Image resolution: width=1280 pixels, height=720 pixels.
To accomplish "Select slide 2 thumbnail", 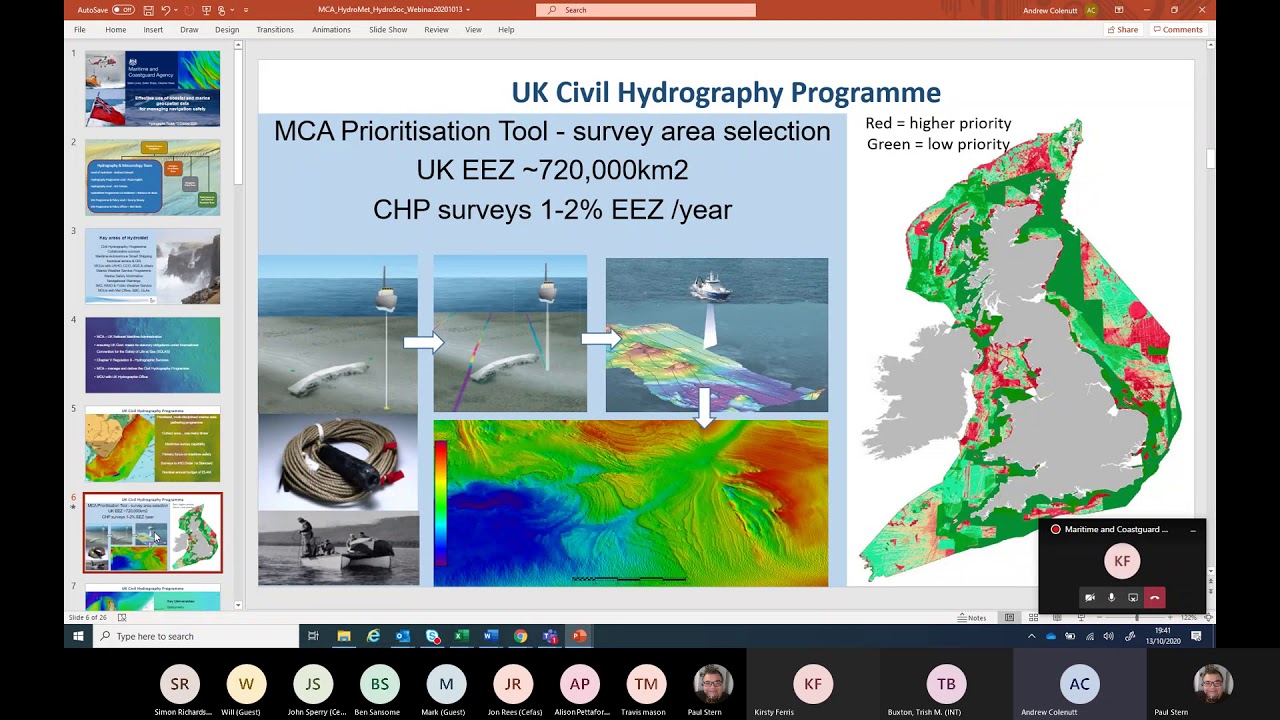I will tap(152, 177).
